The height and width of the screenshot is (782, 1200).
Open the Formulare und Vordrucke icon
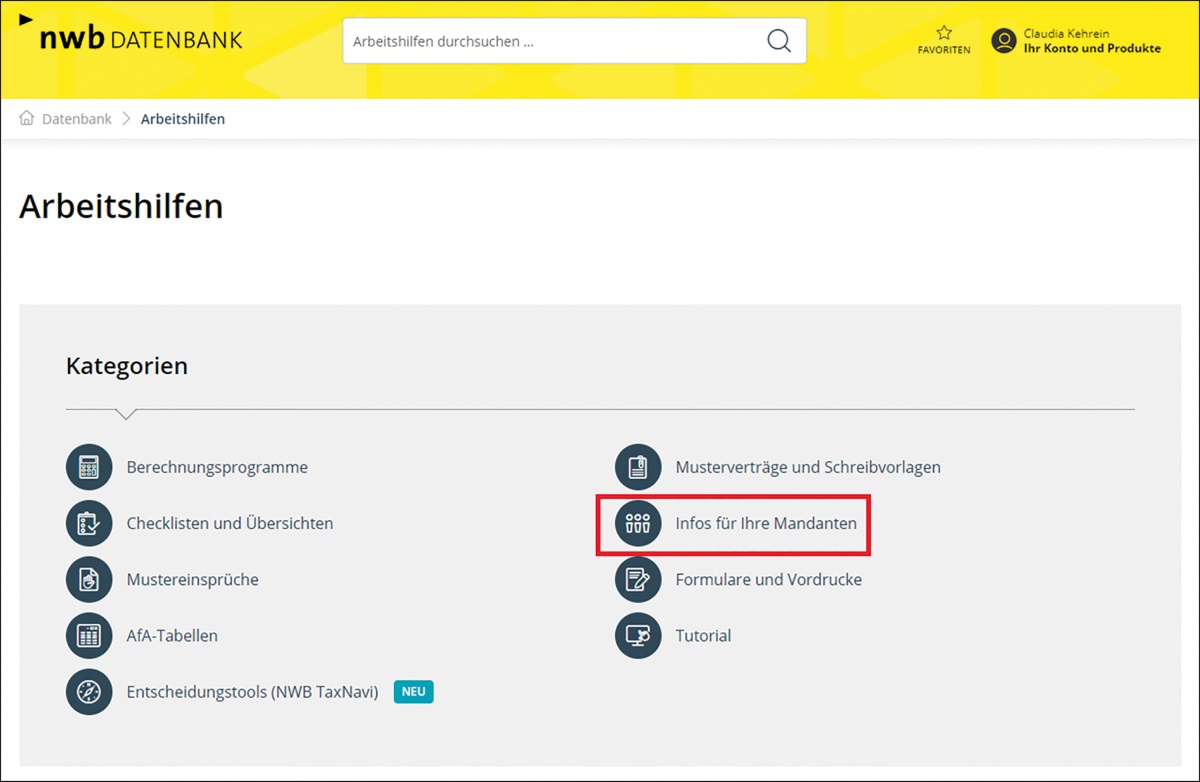tap(638, 579)
